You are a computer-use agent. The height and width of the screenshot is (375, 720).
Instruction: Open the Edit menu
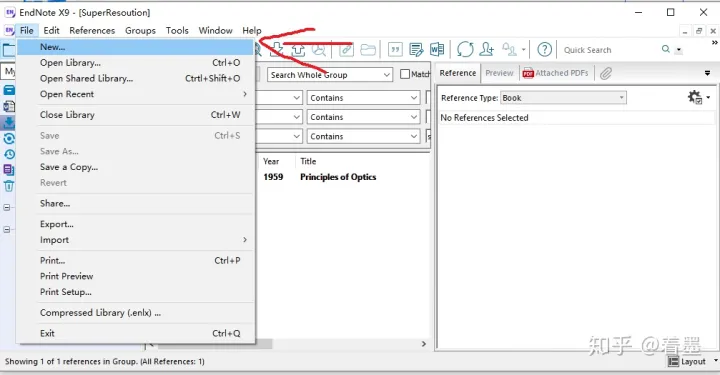coord(51,30)
